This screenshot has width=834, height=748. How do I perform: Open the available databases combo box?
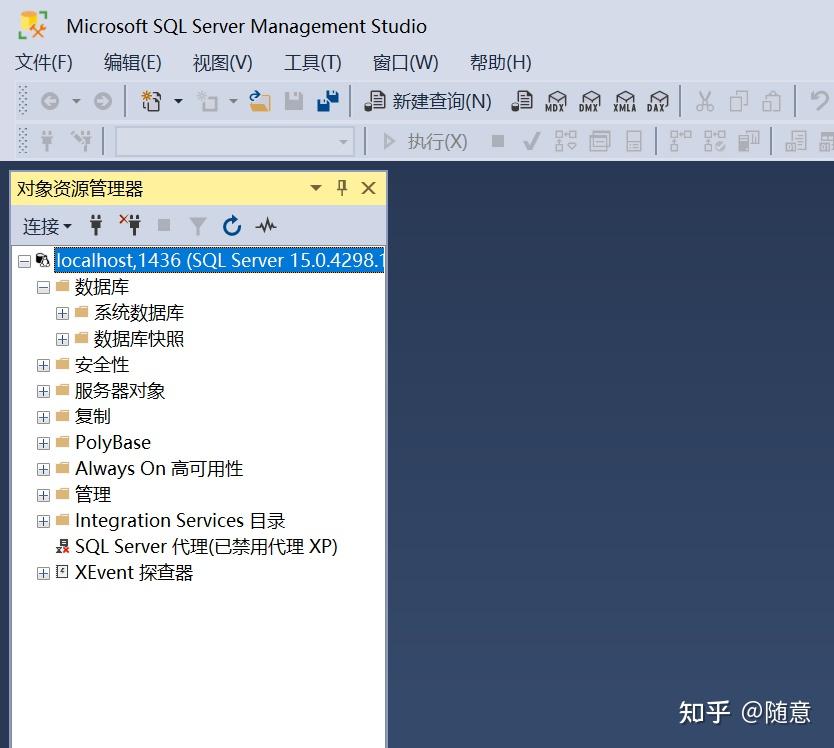(x=235, y=141)
